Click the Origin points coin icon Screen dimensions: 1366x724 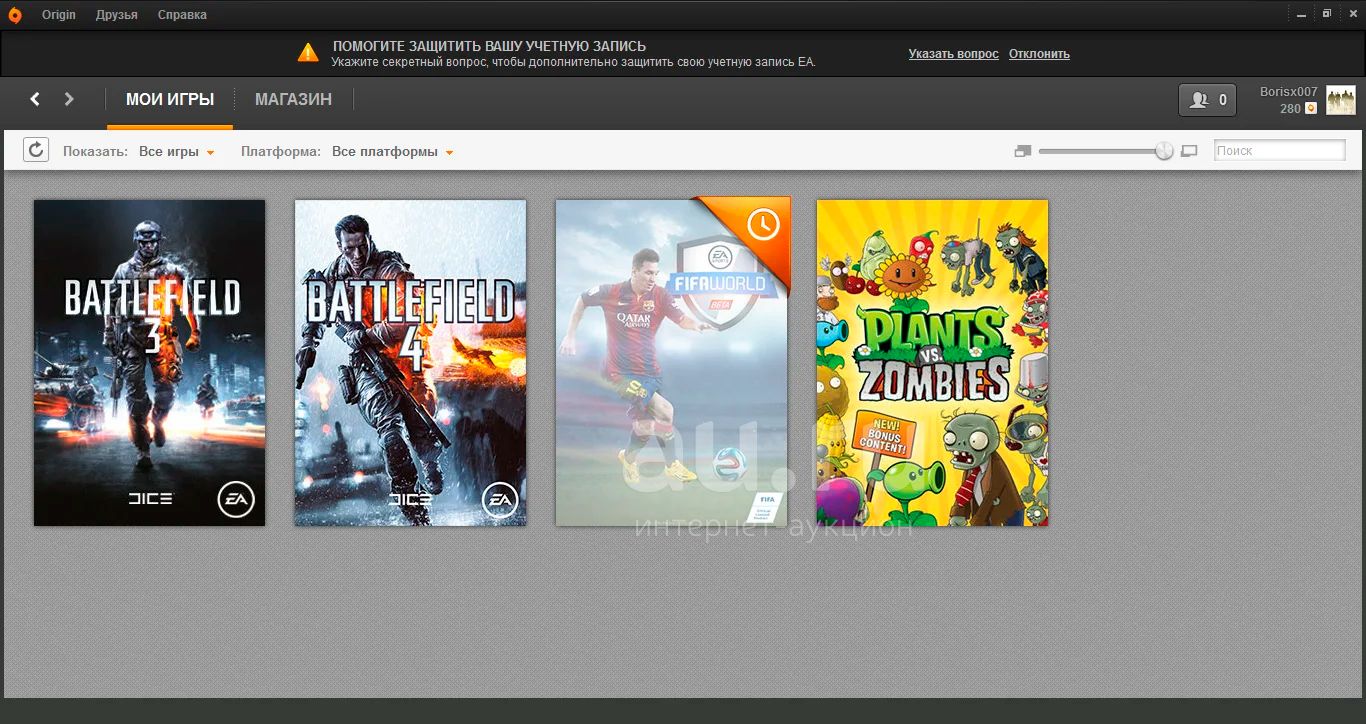pyautogui.click(x=1311, y=108)
